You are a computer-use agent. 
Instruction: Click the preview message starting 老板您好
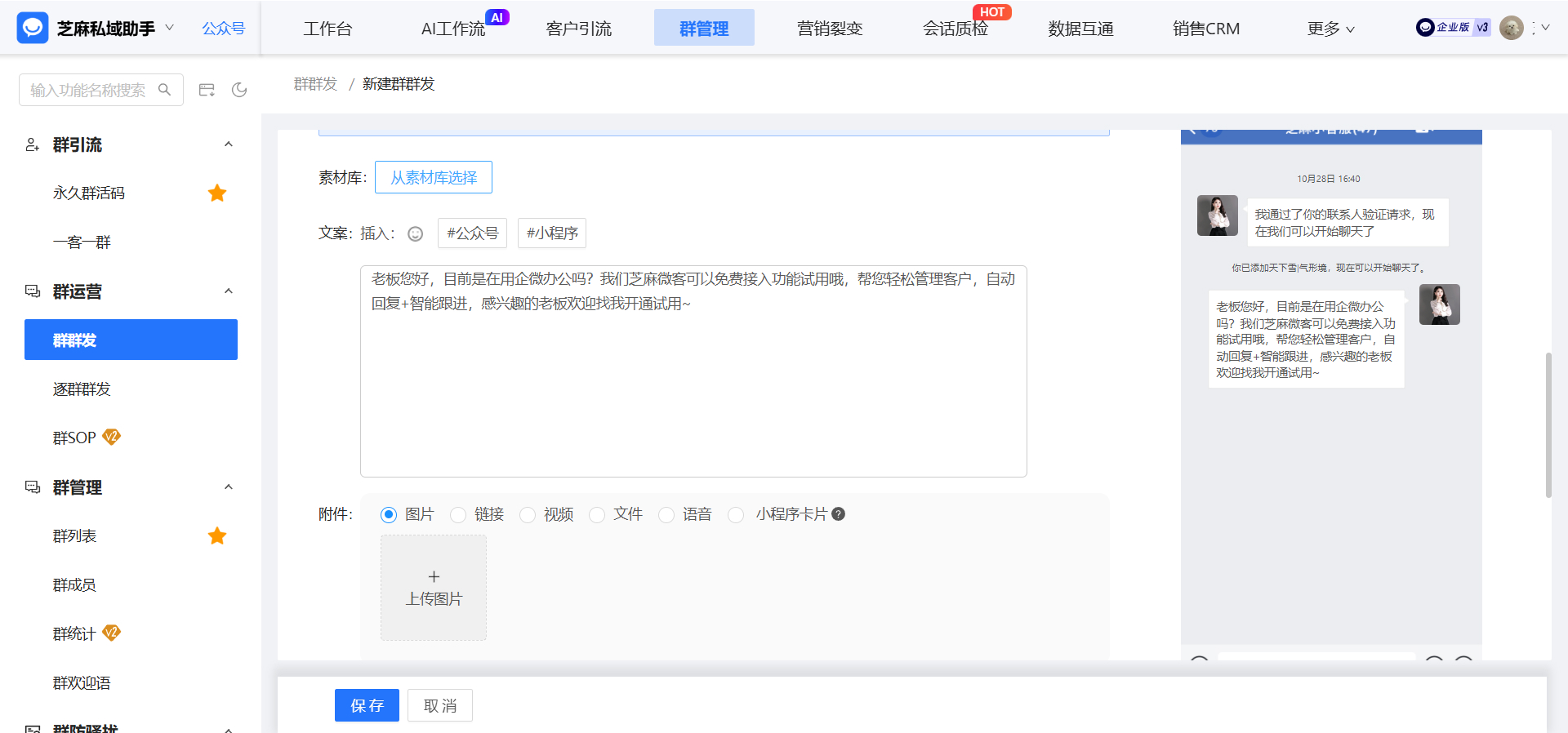(1307, 340)
